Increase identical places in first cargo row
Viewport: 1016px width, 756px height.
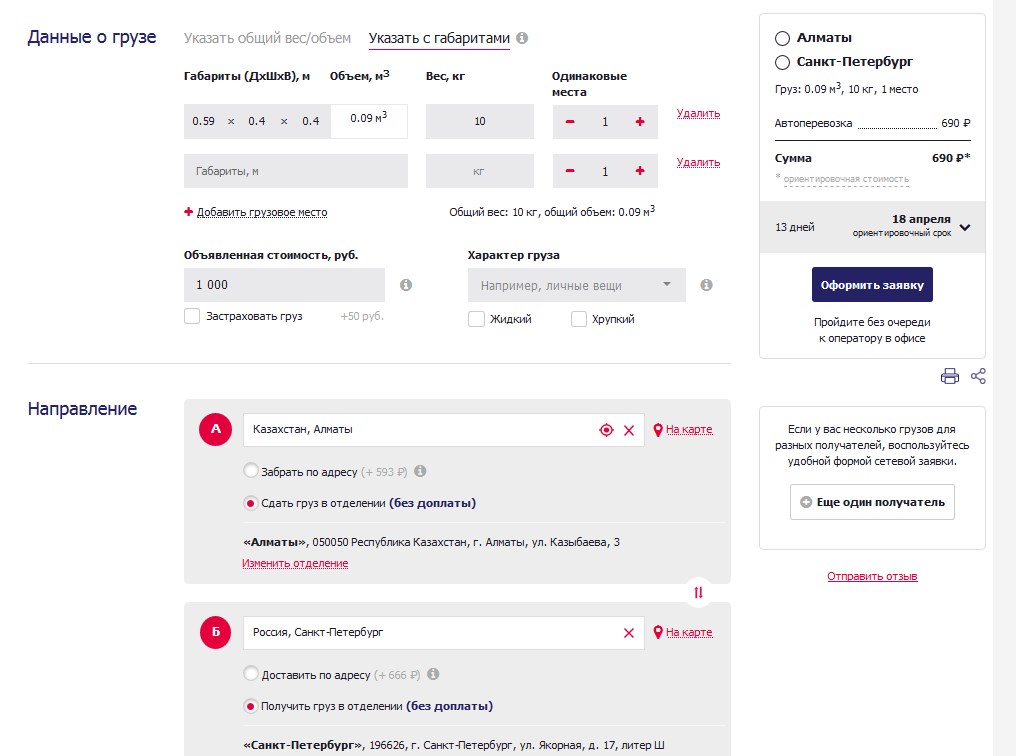click(x=640, y=122)
